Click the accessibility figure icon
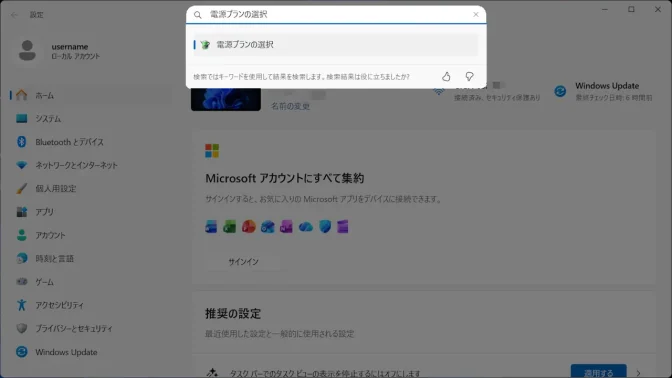Viewport: 672px width, 378px height. point(21,305)
